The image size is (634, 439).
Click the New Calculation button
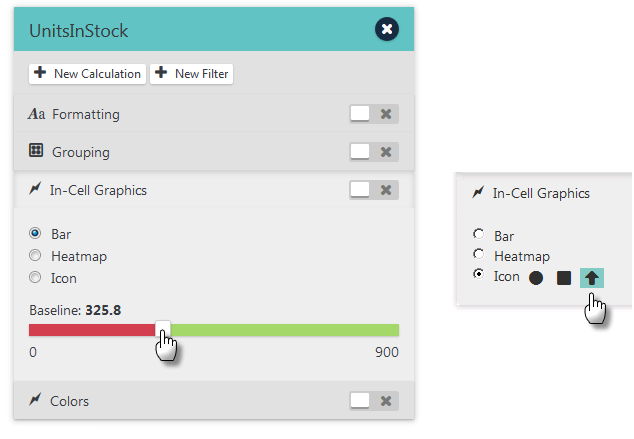coord(87,74)
